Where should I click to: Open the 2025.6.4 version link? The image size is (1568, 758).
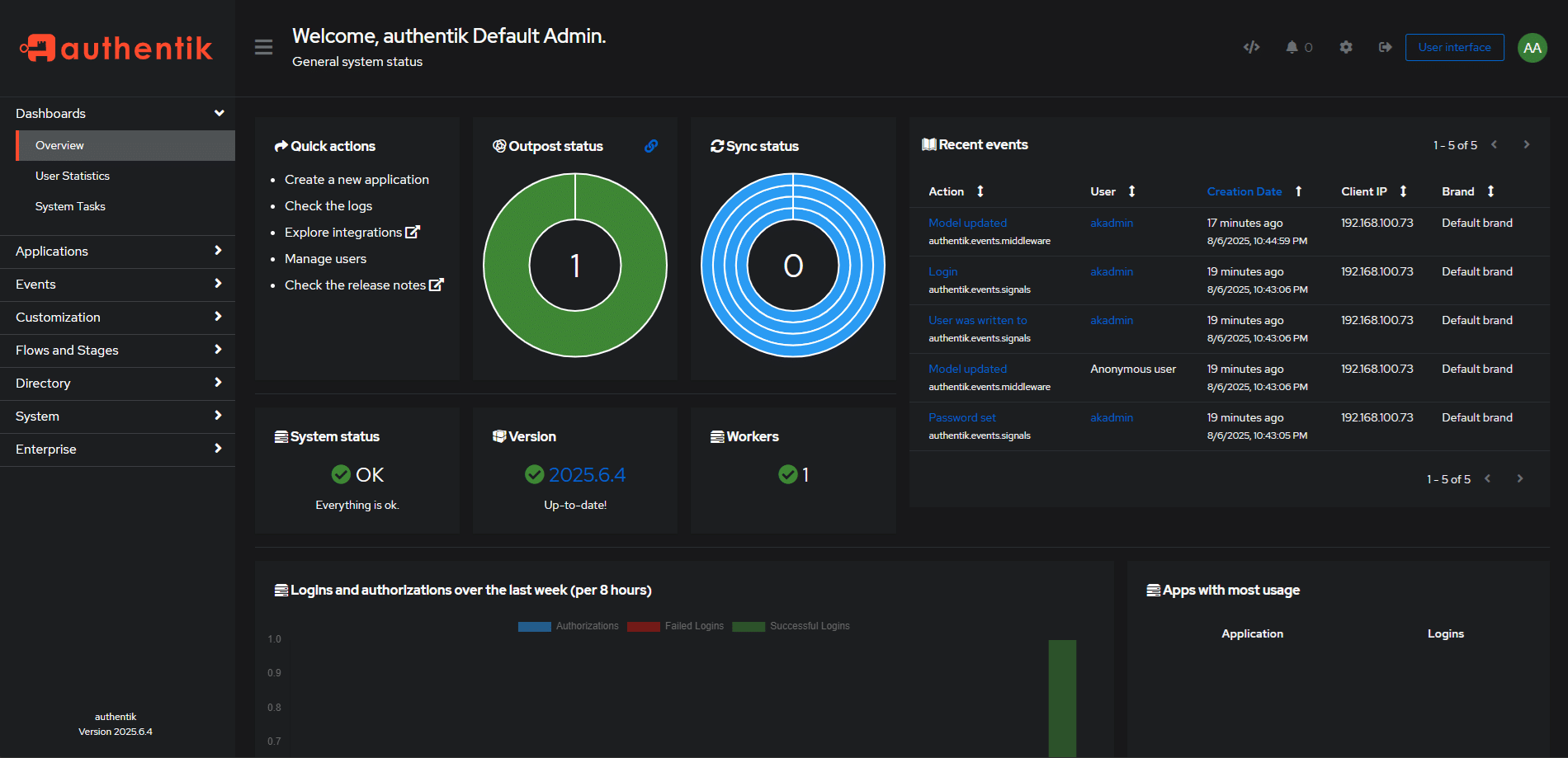click(x=587, y=474)
